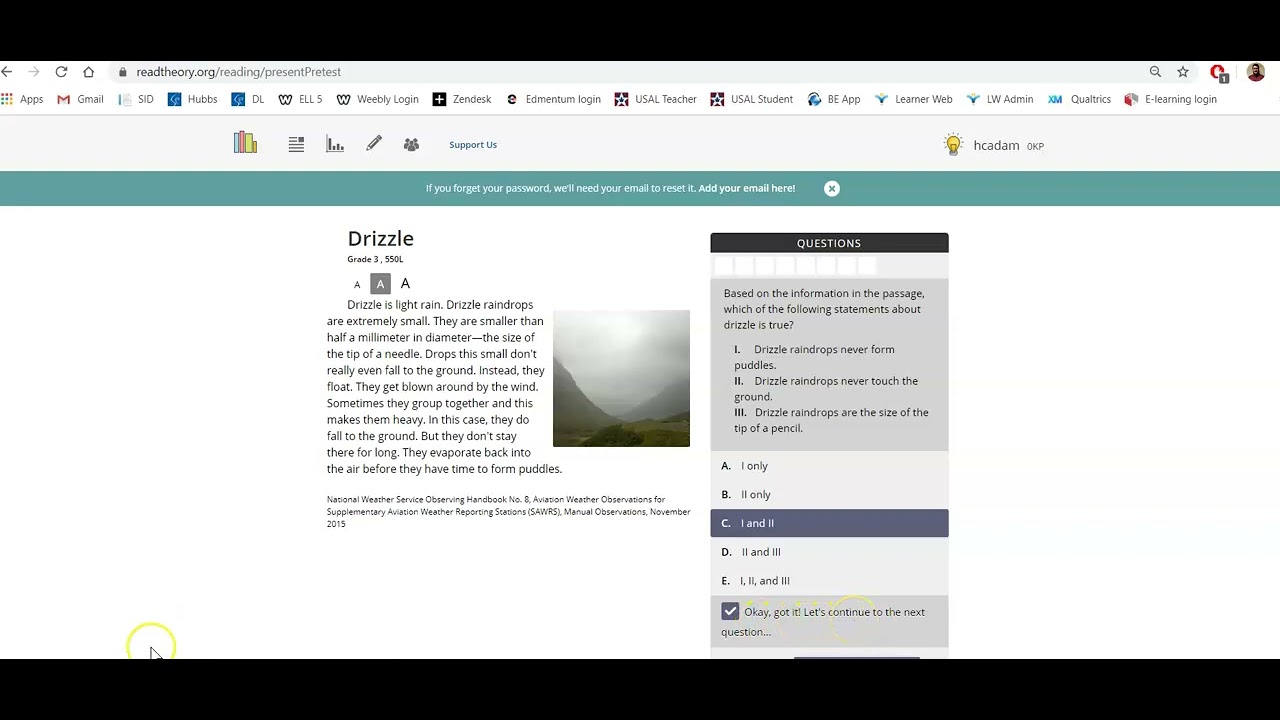Click the ReadTheory books logo icon
This screenshot has height=720, width=1280.
click(245, 143)
